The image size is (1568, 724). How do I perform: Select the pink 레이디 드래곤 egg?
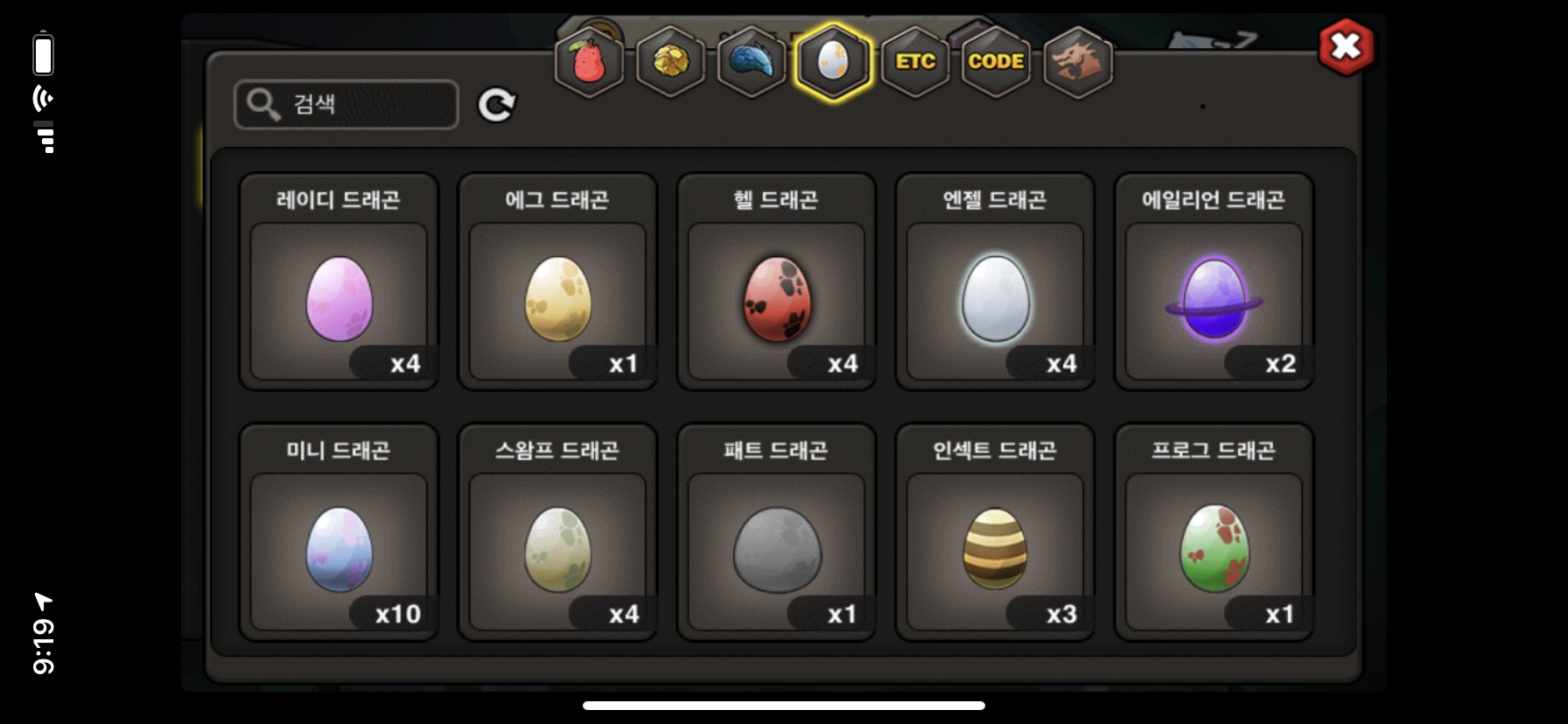(339, 282)
